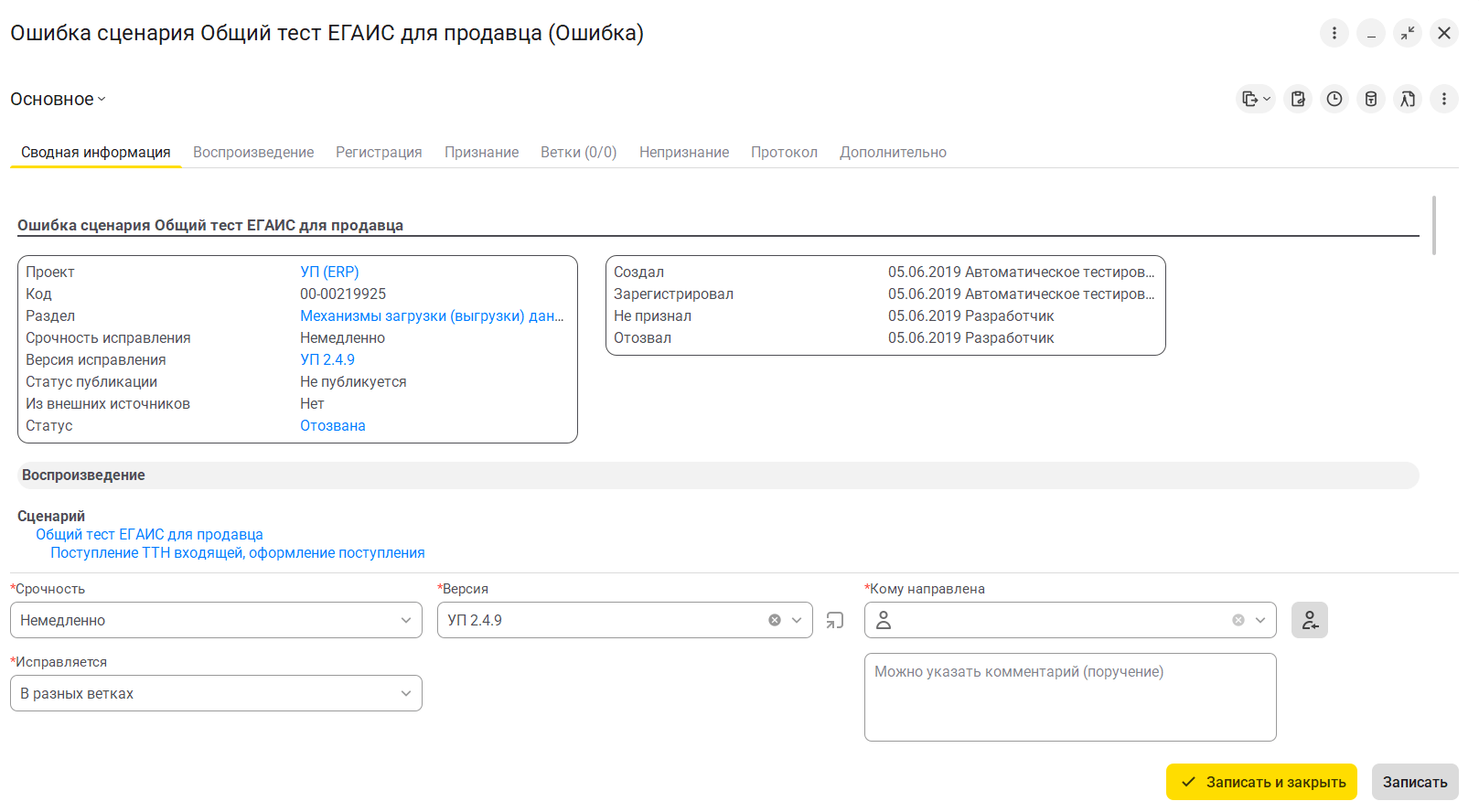Click the database cylinder icon in toolbar
Screen dimensions: 1479x812
pyautogui.click(x=1370, y=99)
